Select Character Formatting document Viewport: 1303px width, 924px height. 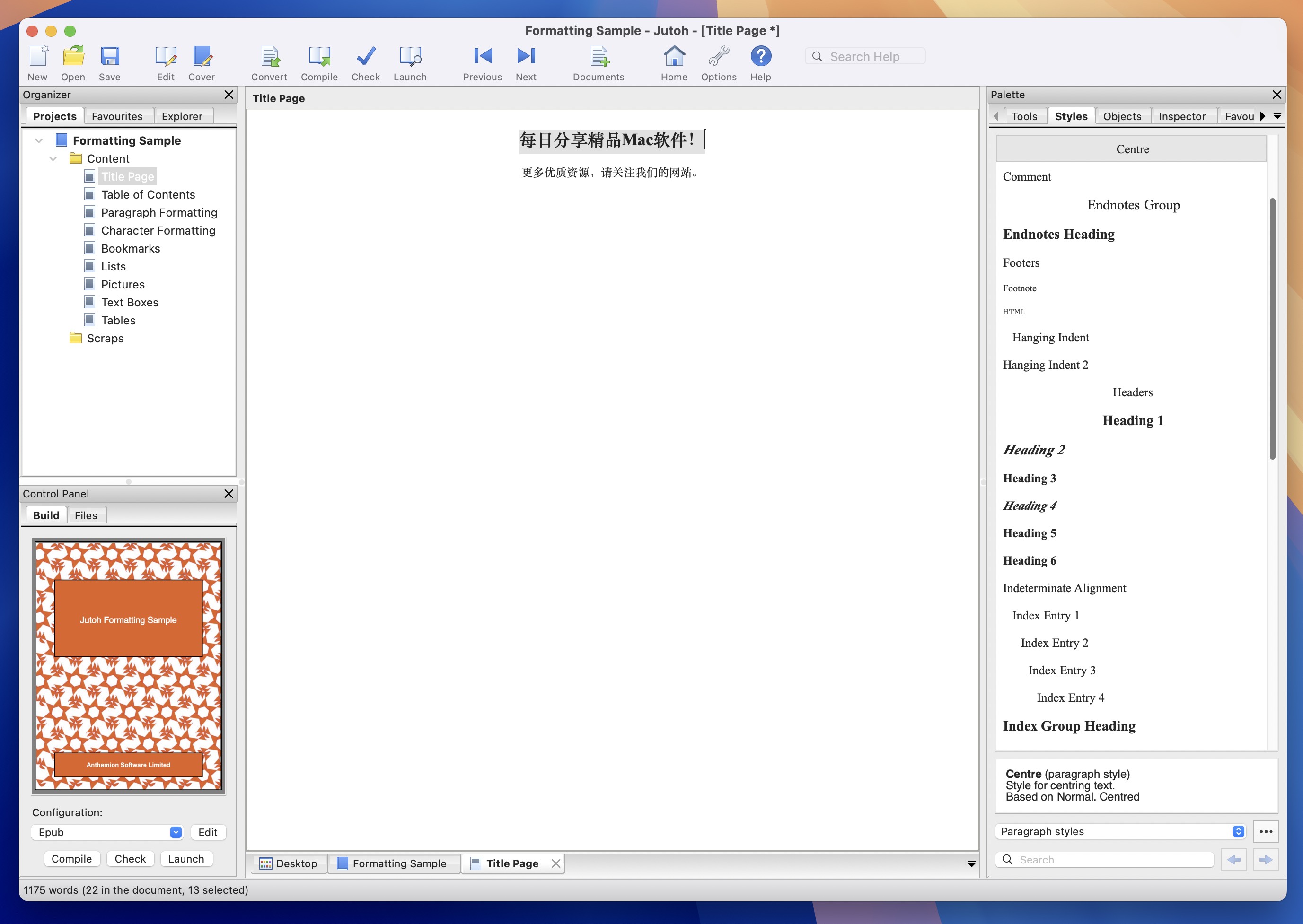tap(158, 230)
